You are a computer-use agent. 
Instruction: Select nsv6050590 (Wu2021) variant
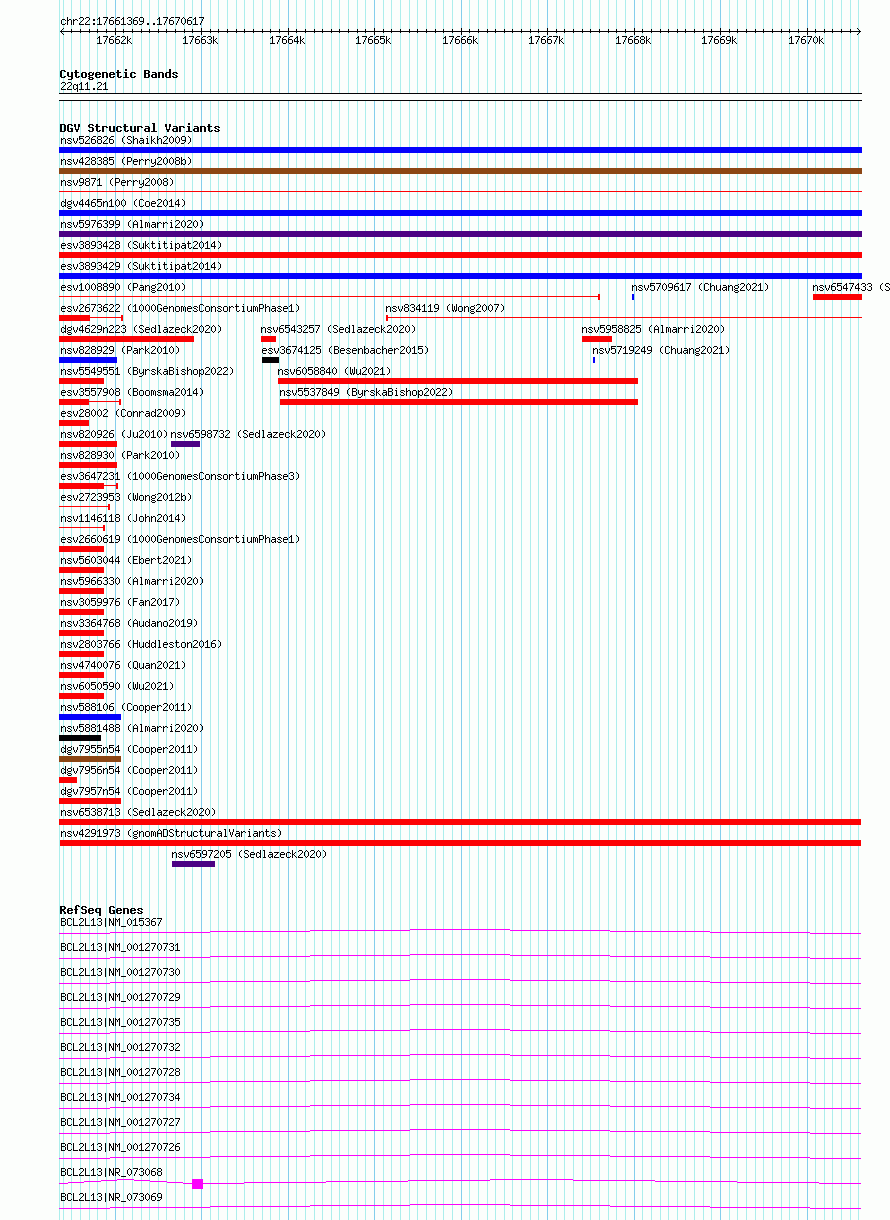[x=117, y=686]
